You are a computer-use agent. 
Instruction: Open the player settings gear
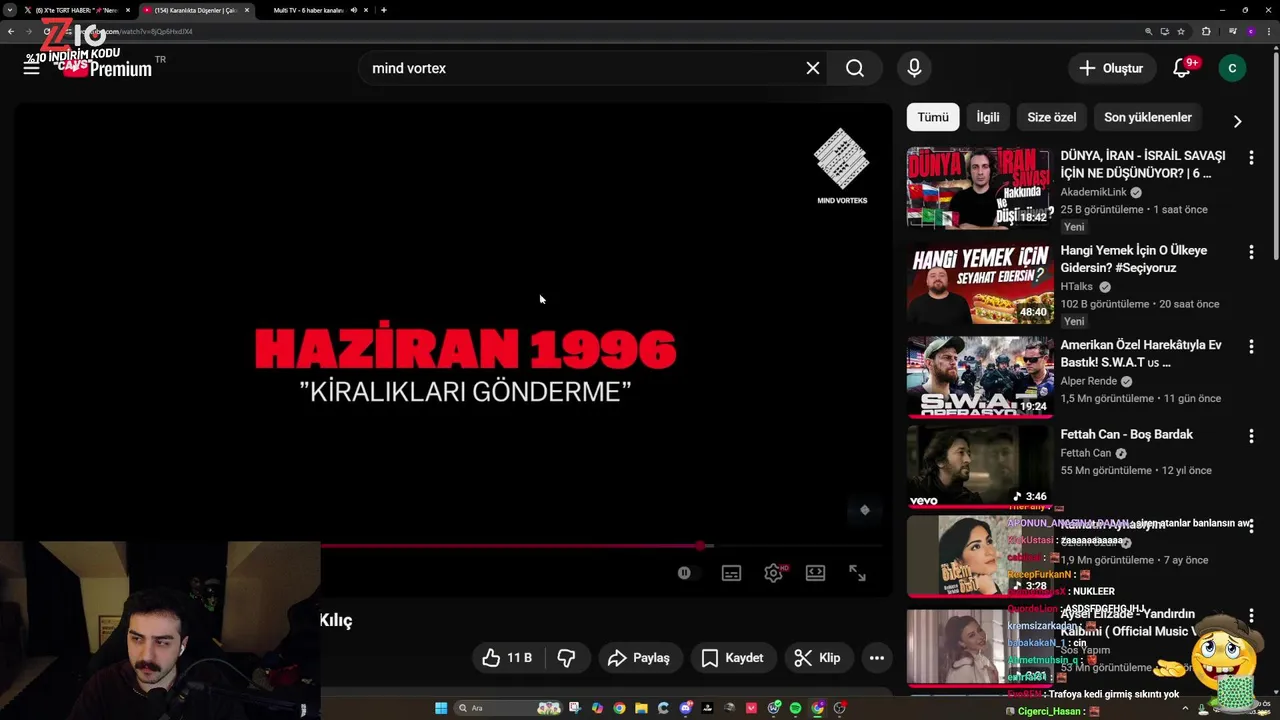pos(773,573)
